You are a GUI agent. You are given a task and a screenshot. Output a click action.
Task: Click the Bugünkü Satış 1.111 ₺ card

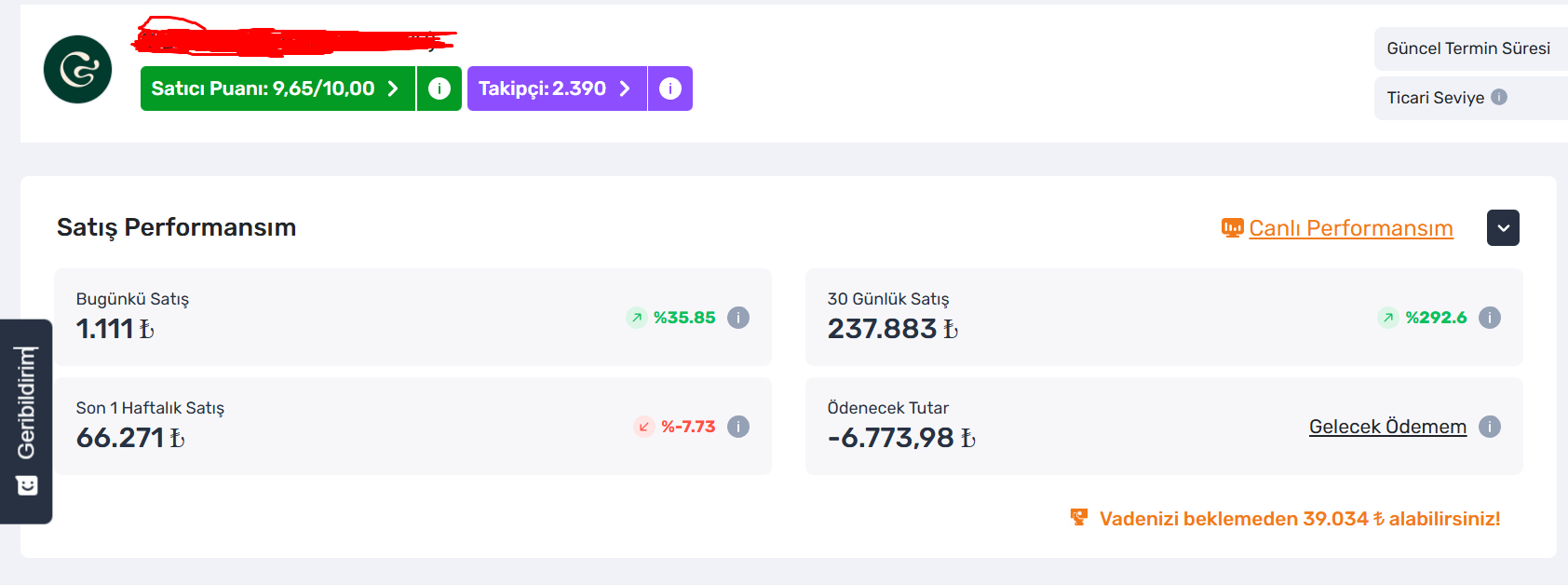[412, 317]
